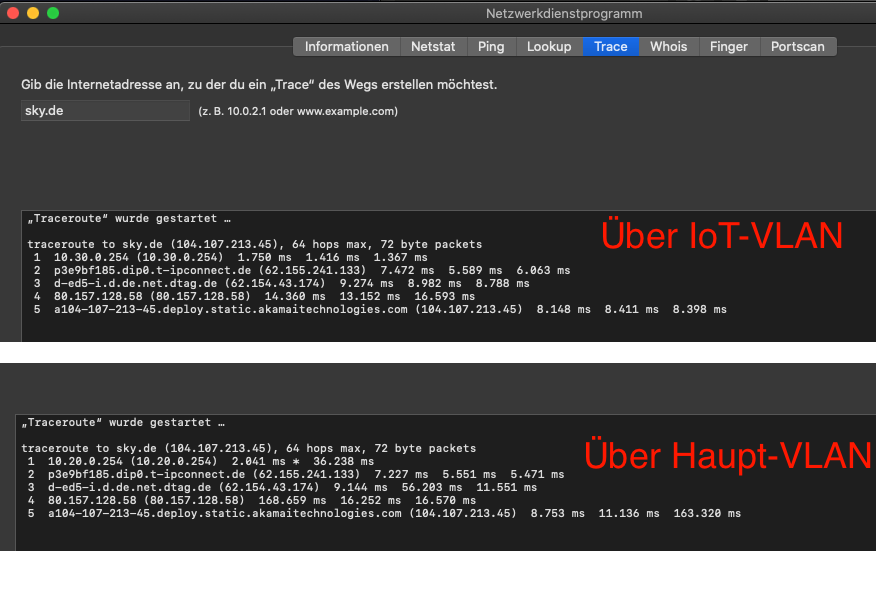
Task: Click the 163.320 ms value in the lower trace
Action: point(707,513)
